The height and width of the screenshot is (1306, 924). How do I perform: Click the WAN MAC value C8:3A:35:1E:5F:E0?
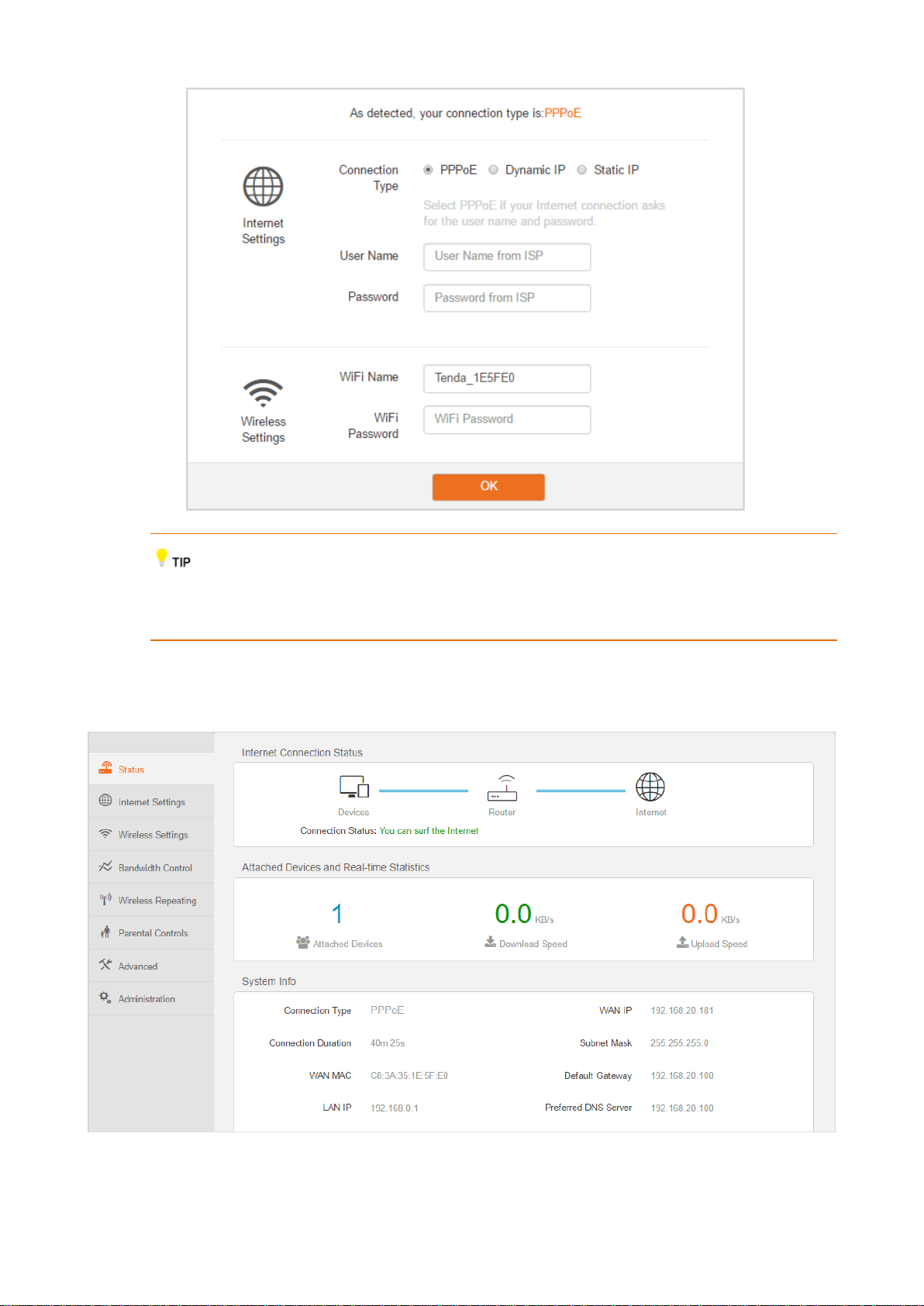click(409, 1075)
